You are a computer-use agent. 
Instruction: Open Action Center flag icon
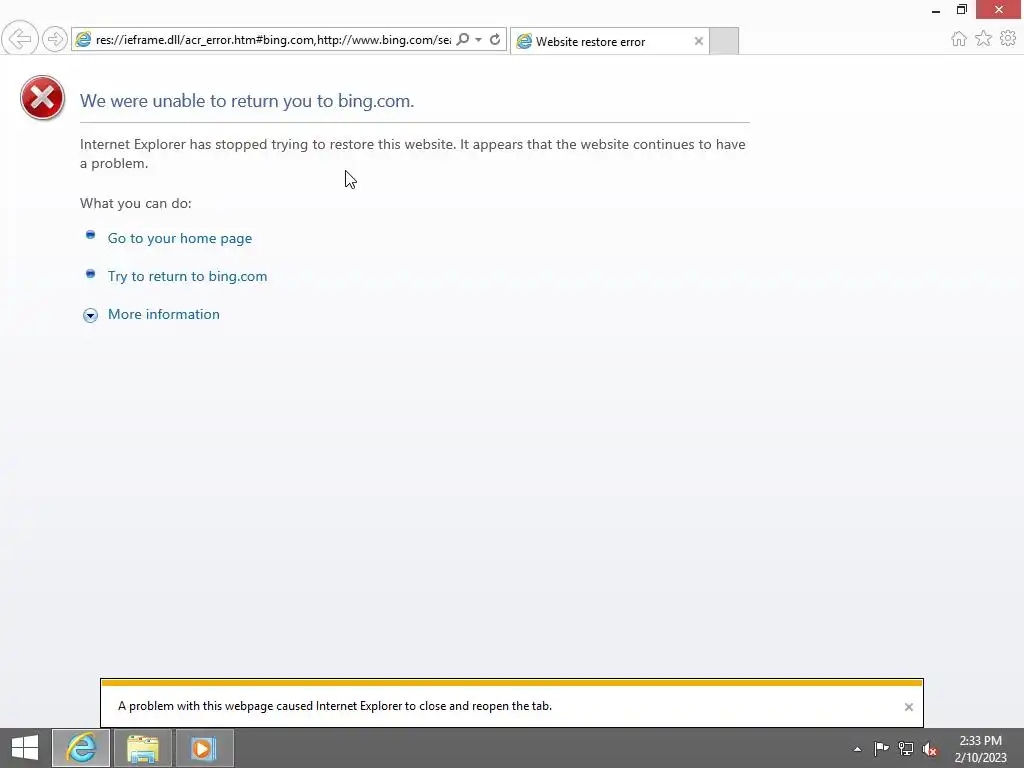pyautogui.click(x=881, y=749)
